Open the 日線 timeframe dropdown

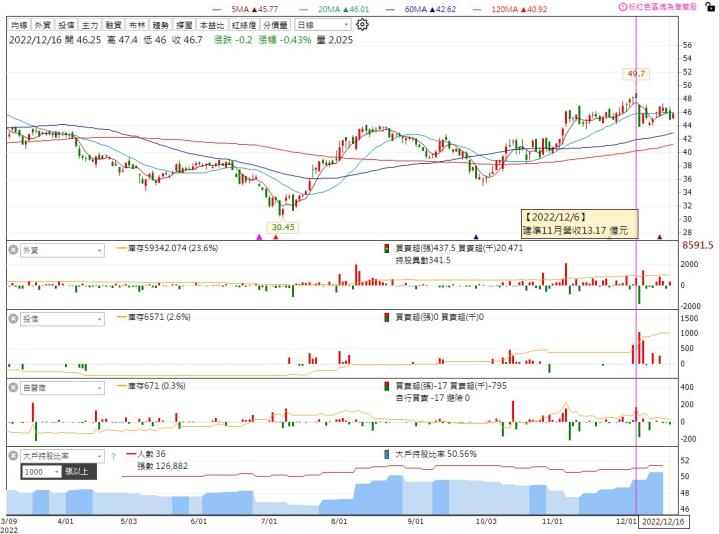pos(323,25)
